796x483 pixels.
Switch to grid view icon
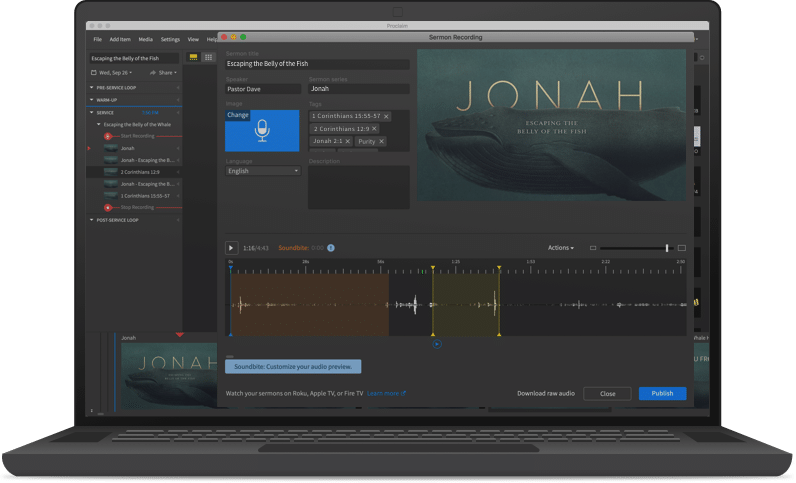[x=209, y=57]
